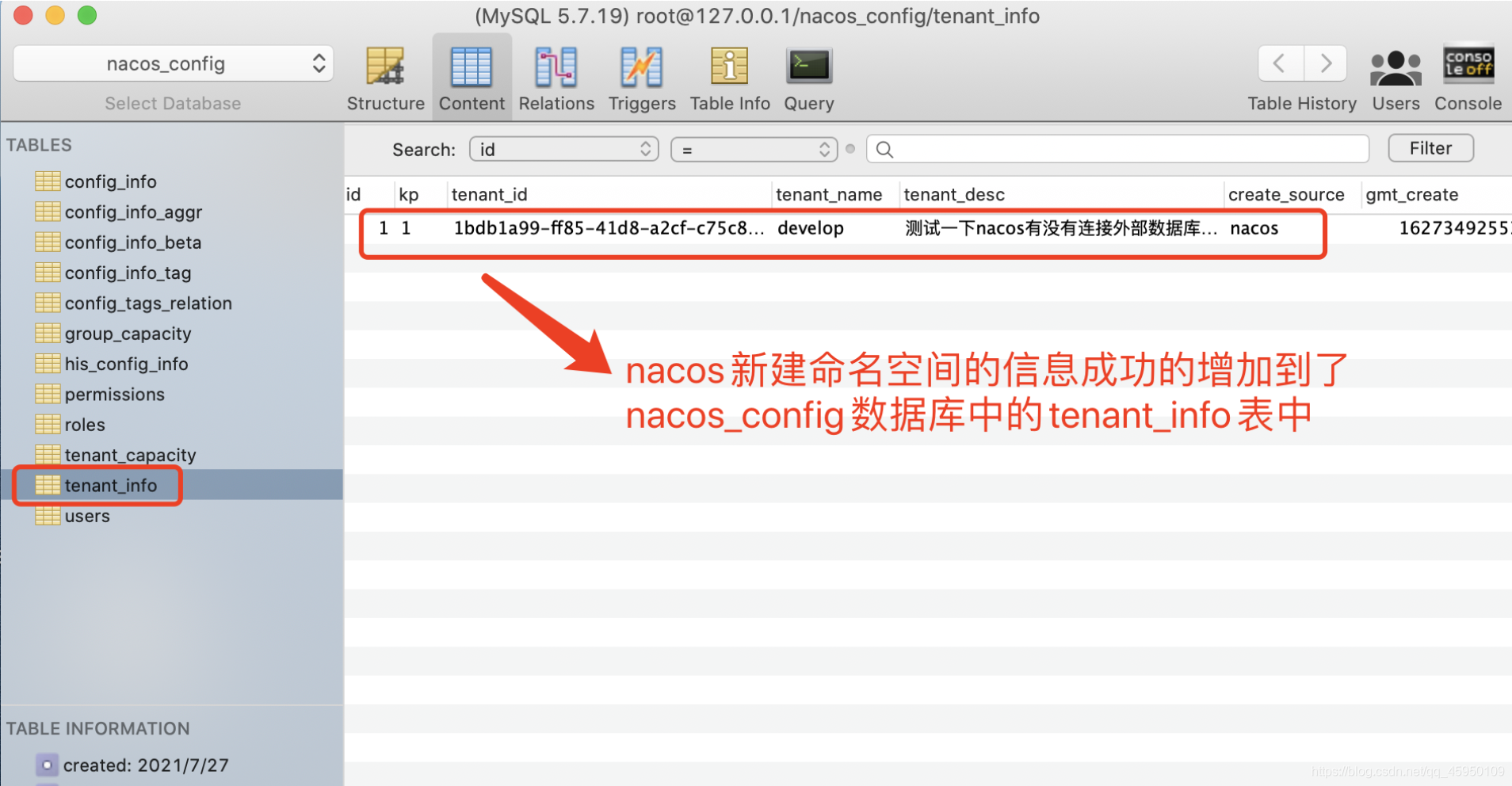Image resolution: width=1512 pixels, height=786 pixels.
Task: Switch to the Content view icon
Action: click(472, 67)
